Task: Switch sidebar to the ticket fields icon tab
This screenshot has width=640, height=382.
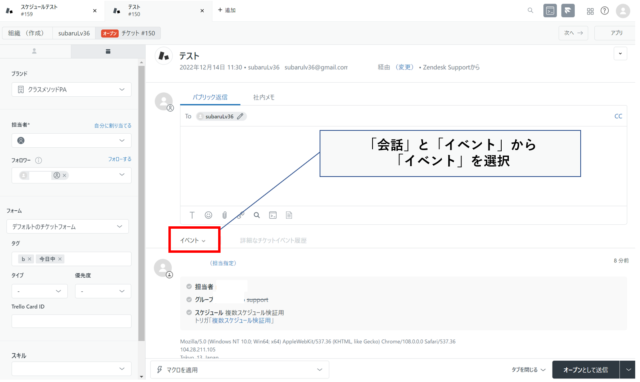Action: 108,51
